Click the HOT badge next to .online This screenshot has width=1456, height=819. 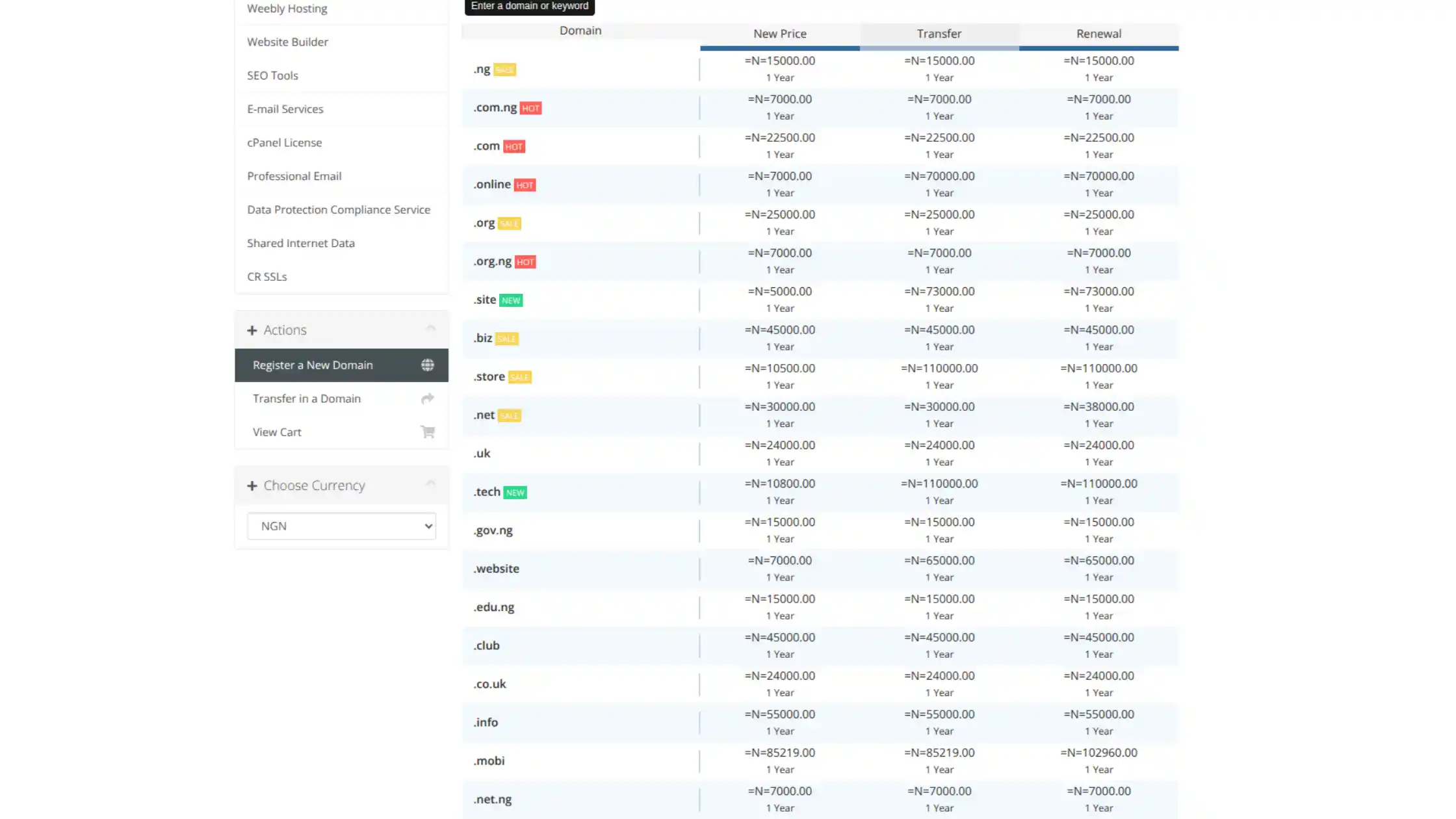525,185
